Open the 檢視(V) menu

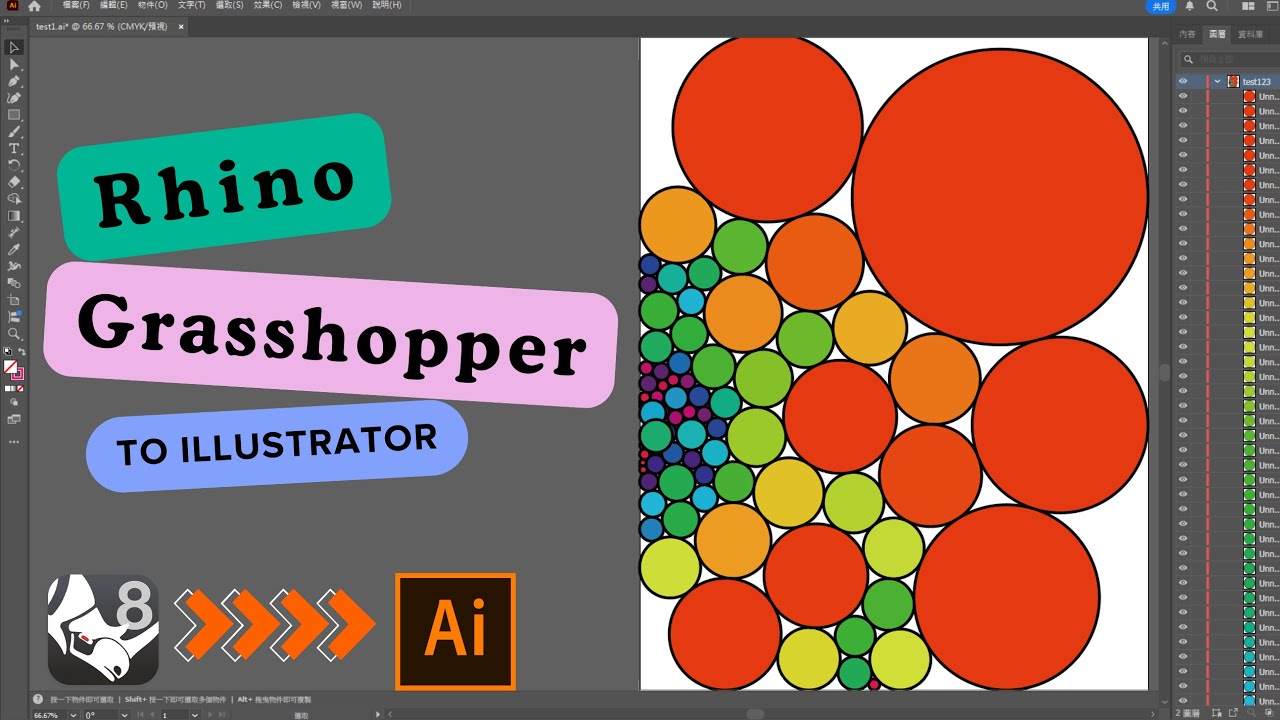pos(307,6)
